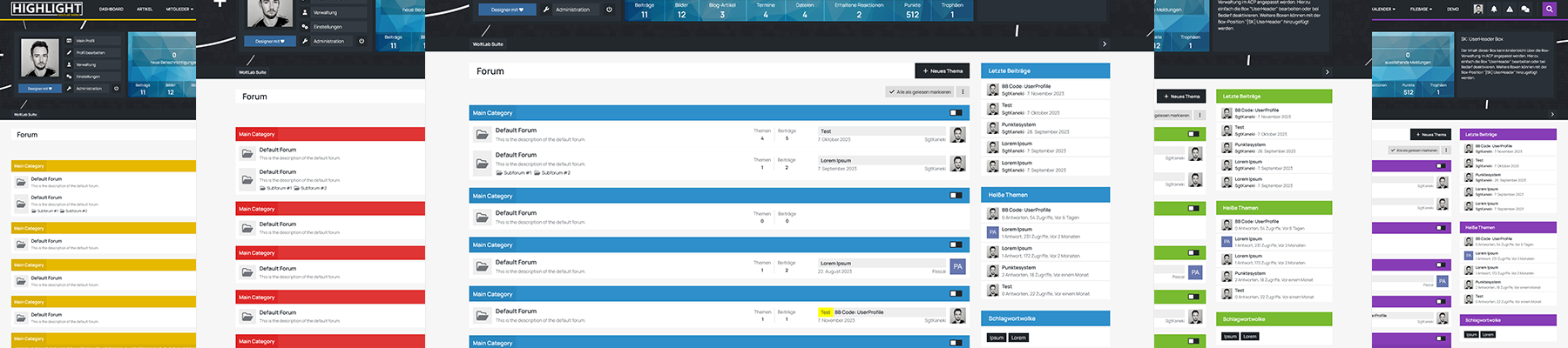Toggle the first blue Main Category collapse switch
This screenshot has width=1568, height=348.
pyautogui.click(x=956, y=113)
